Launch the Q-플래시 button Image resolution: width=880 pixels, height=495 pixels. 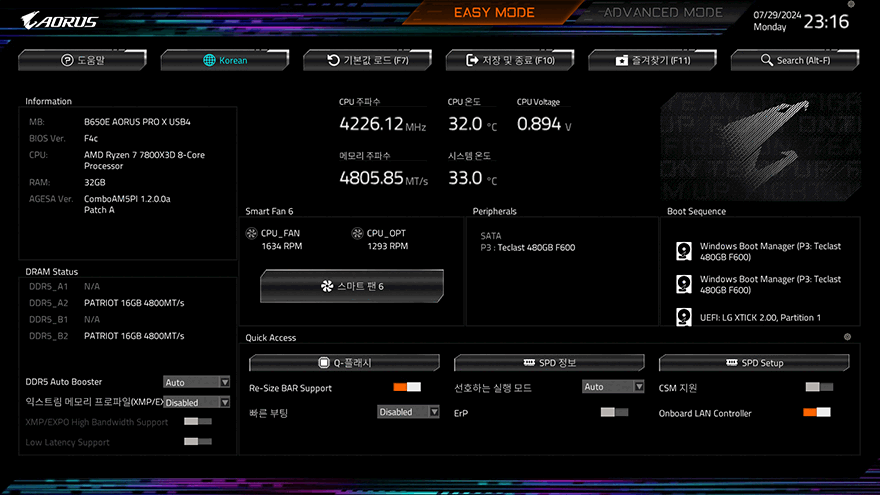(344, 363)
